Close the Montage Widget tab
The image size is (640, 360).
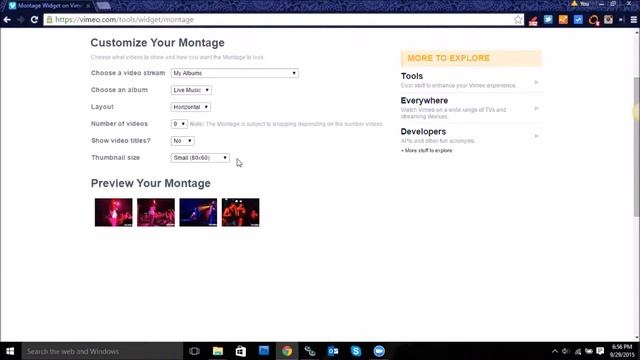click(88, 6)
